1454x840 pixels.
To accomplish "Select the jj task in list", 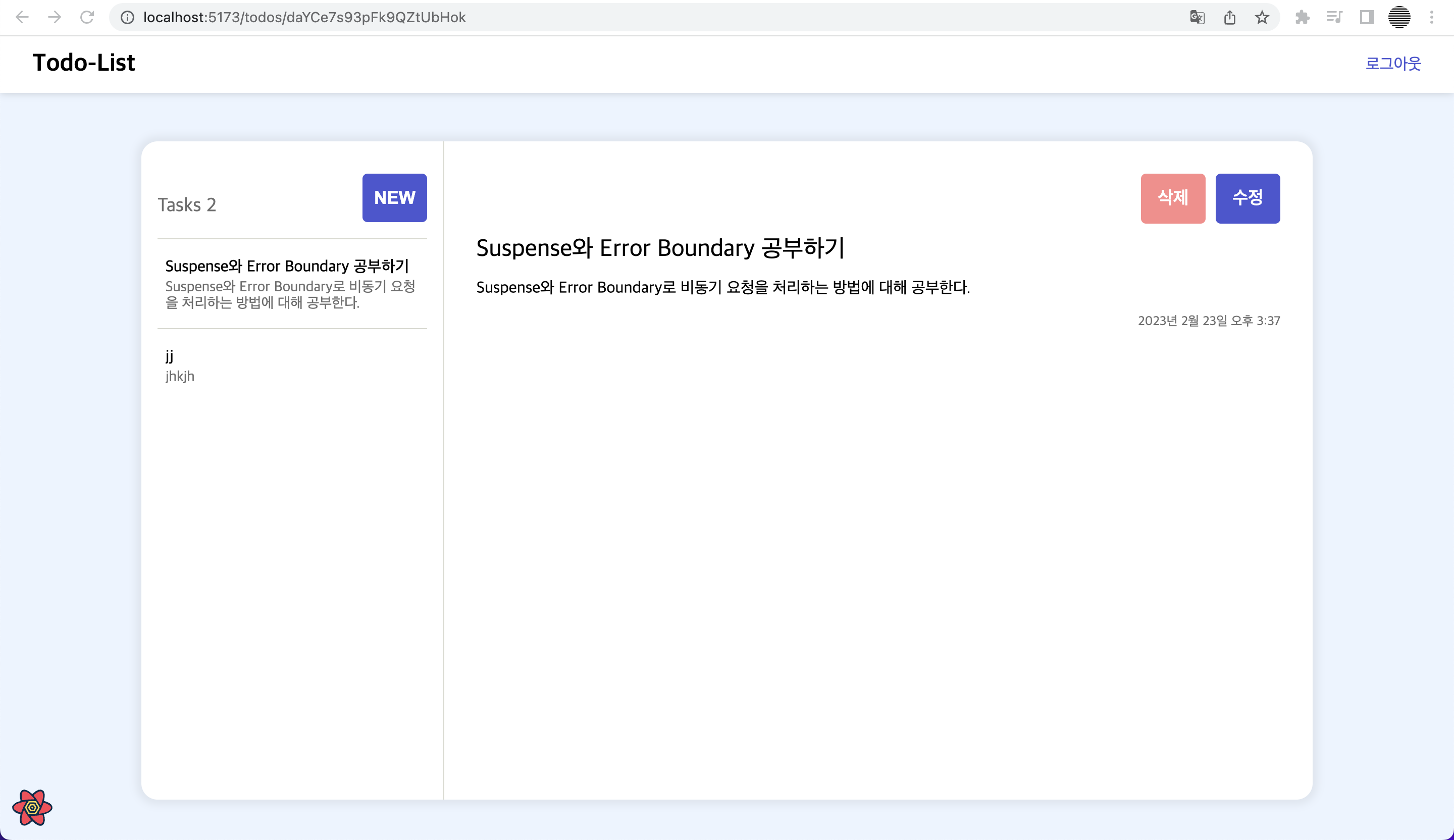I will point(291,366).
